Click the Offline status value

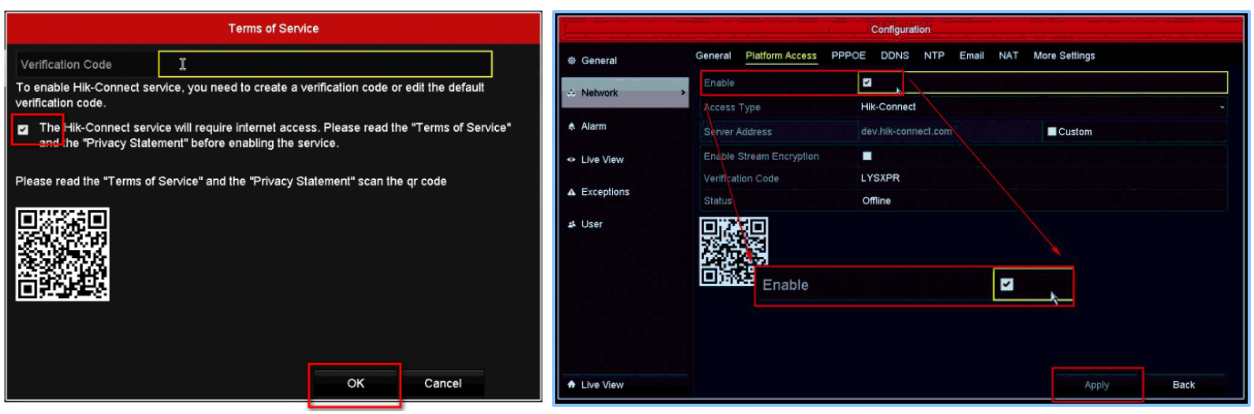click(876, 200)
